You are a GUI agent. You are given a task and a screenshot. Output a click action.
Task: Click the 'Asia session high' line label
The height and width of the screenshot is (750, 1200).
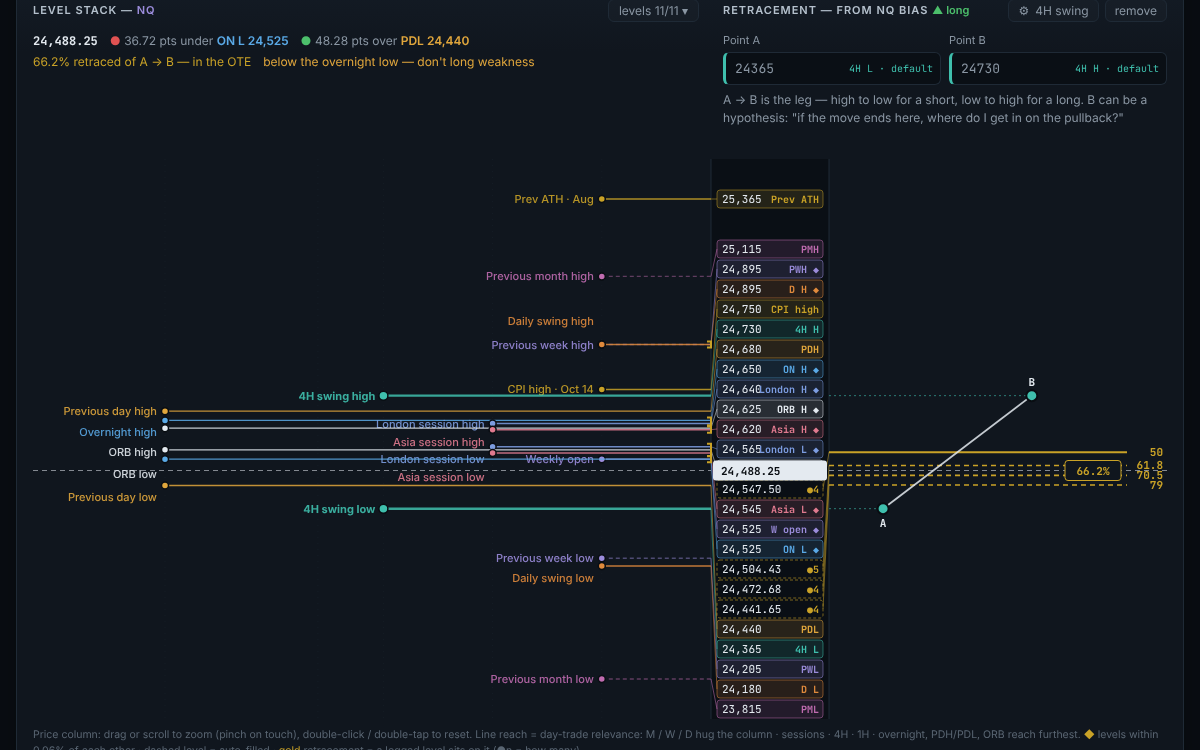click(x=439, y=442)
